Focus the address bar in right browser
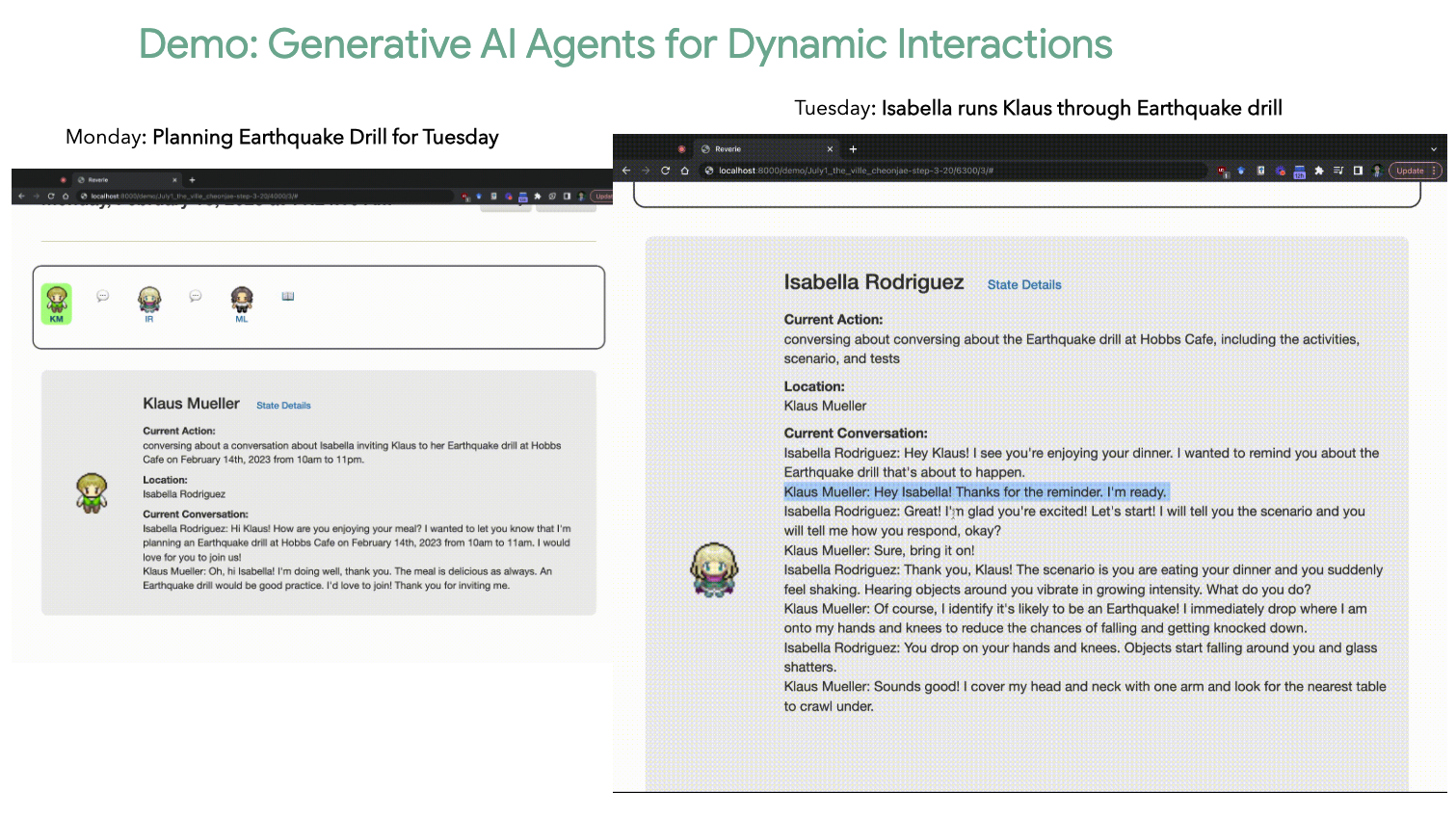 (954, 171)
